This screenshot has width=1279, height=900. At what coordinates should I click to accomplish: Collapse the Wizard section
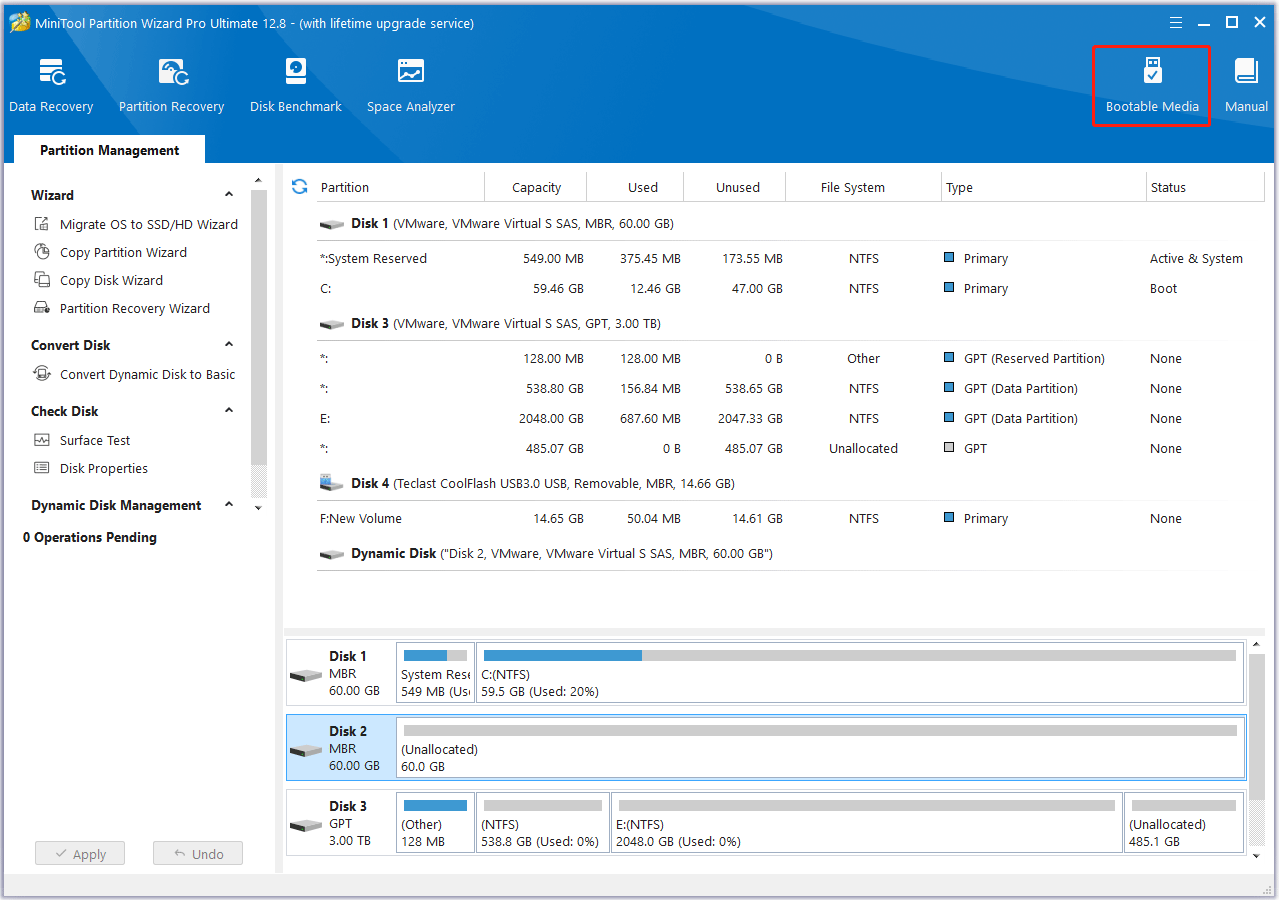click(x=229, y=195)
